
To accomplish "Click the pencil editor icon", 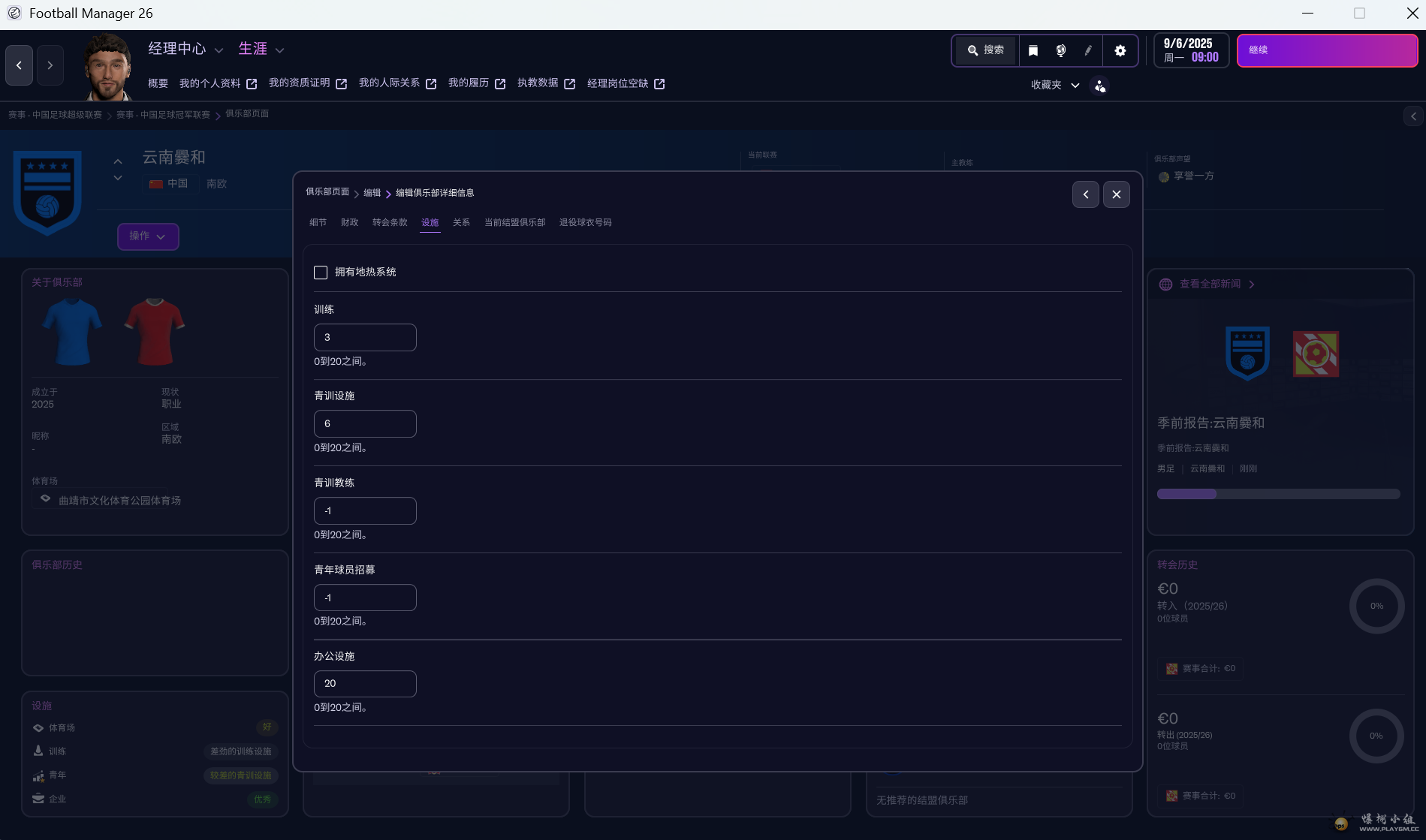I will click(x=1088, y=50).
